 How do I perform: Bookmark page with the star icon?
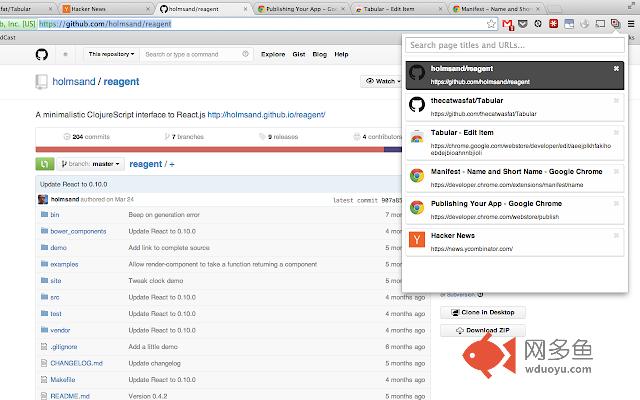click(491, 24)
